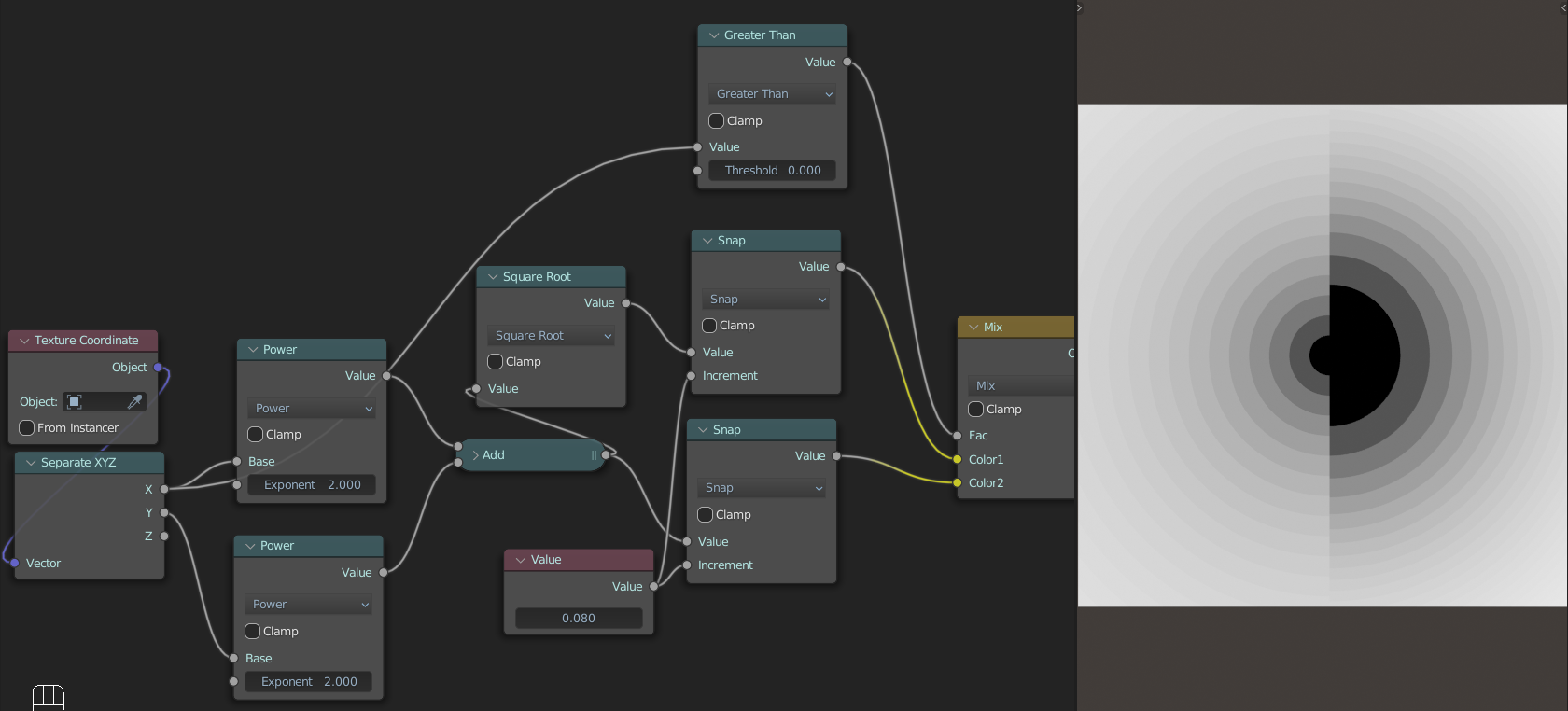Viewport: 1568px width, 711px height.
Task: Enable Clamp on the Greater Than node
Action: pyautogui.click(x=717, y=121)
